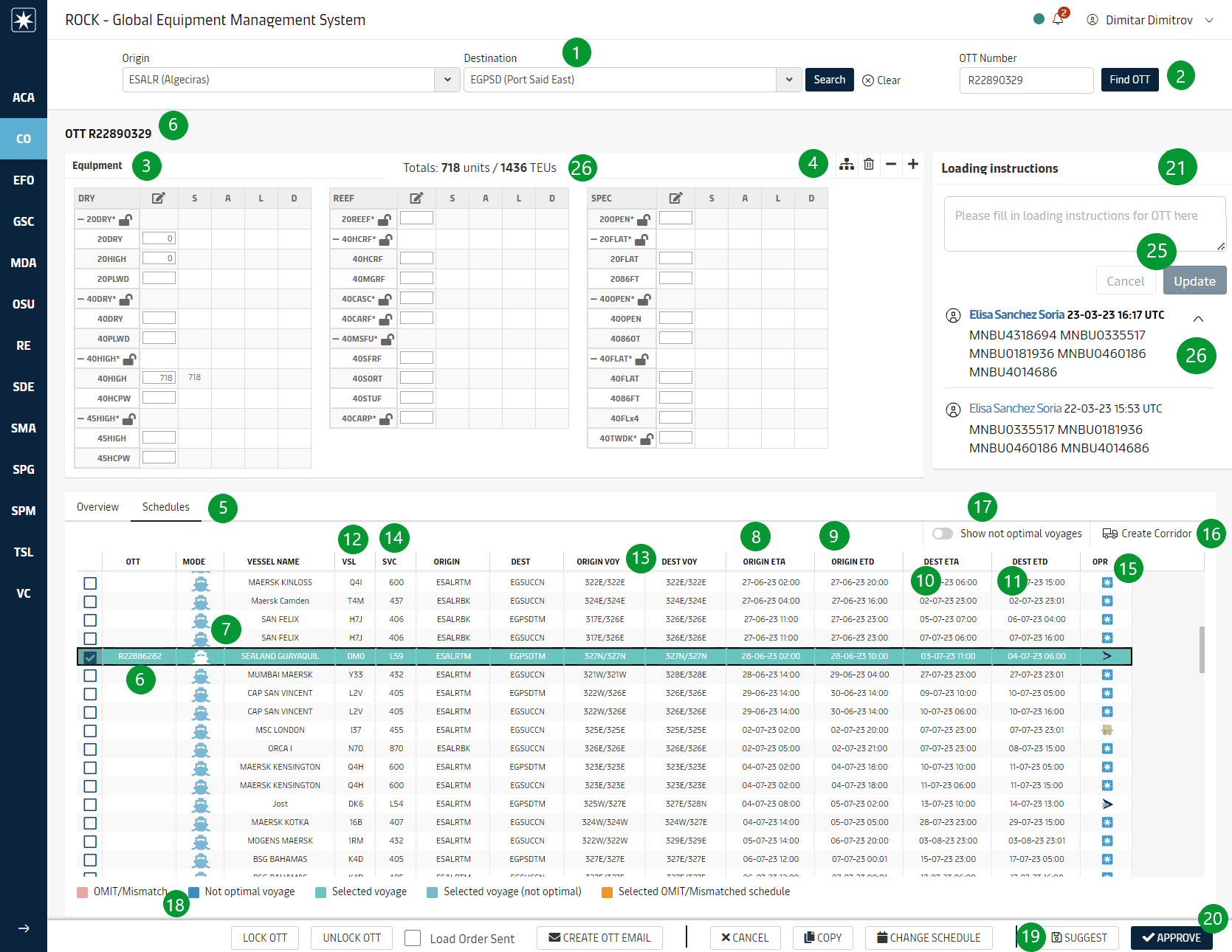Click the notification bell icon
Viewport: 1232px width, 952px height.
pos(1058,20)
